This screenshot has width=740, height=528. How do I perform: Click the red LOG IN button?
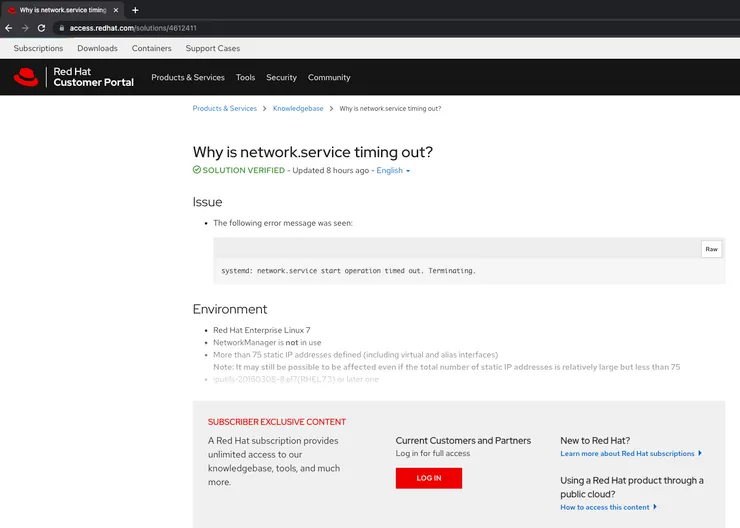coord(429,478)
